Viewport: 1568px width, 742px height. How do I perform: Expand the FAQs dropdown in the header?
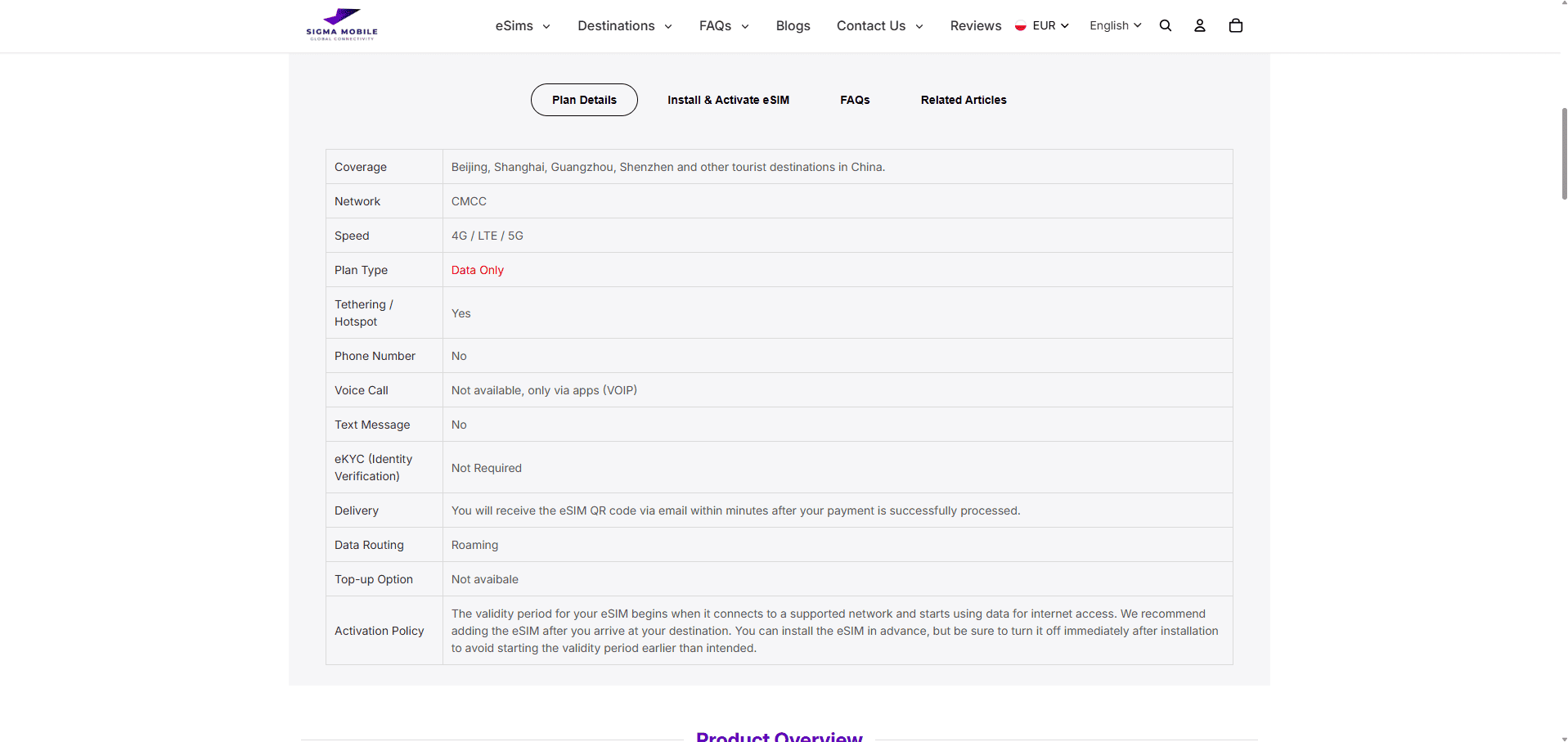tap(724, 26)
